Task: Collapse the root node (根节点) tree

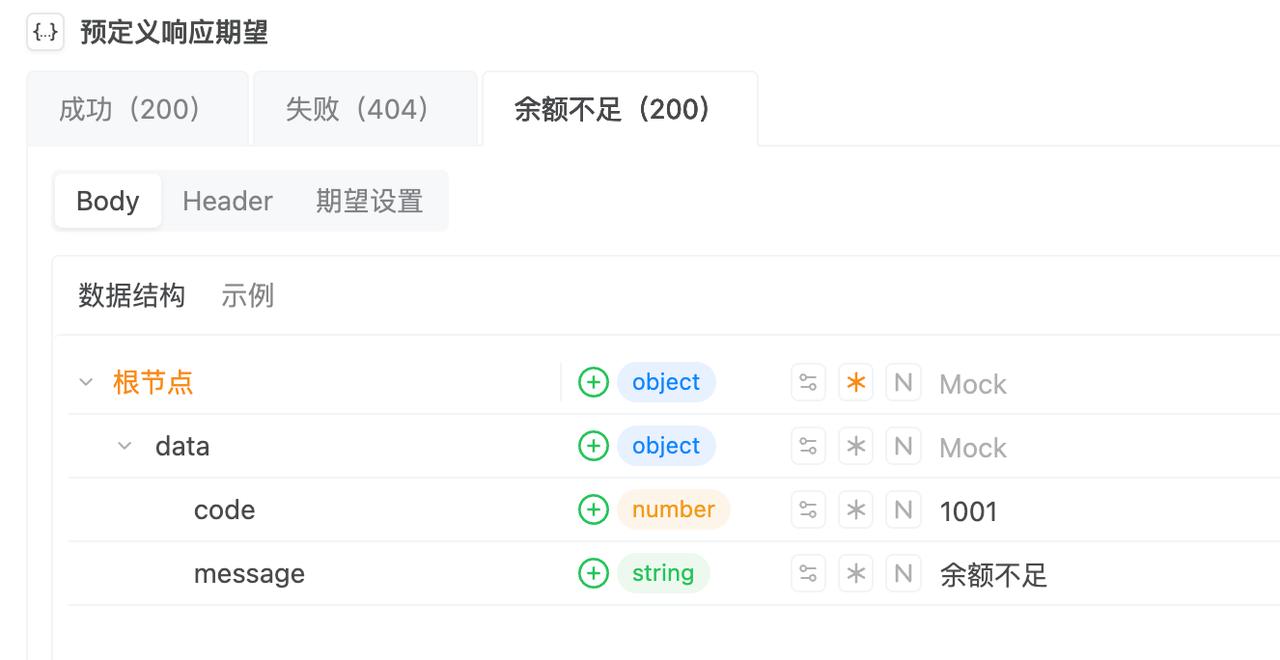Action: 86,383
